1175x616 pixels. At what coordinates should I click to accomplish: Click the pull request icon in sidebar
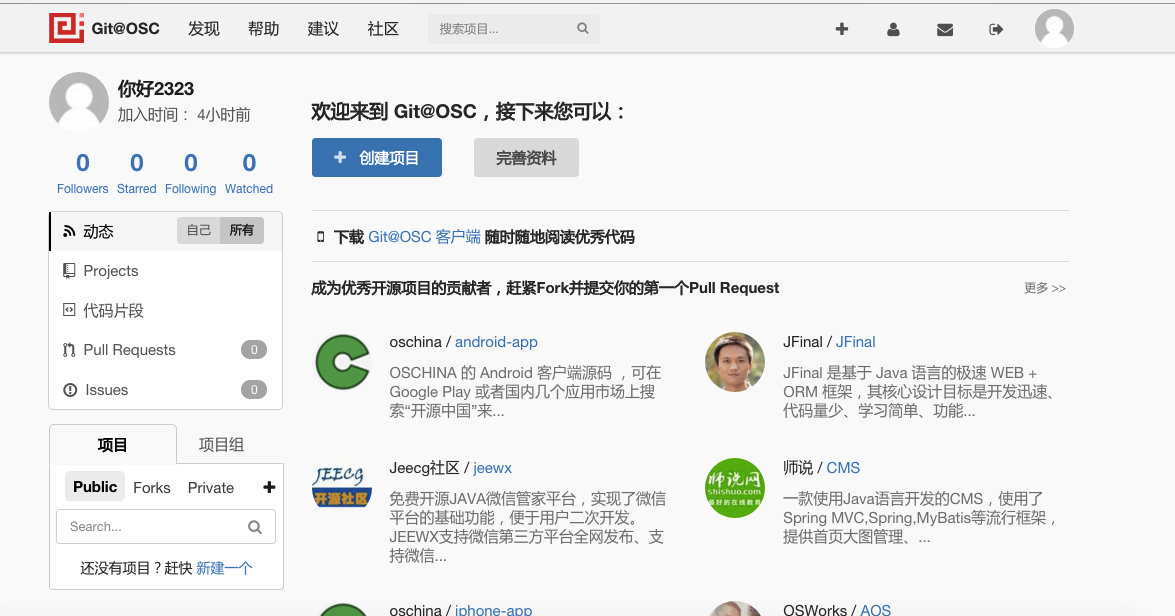click(69, 350)
